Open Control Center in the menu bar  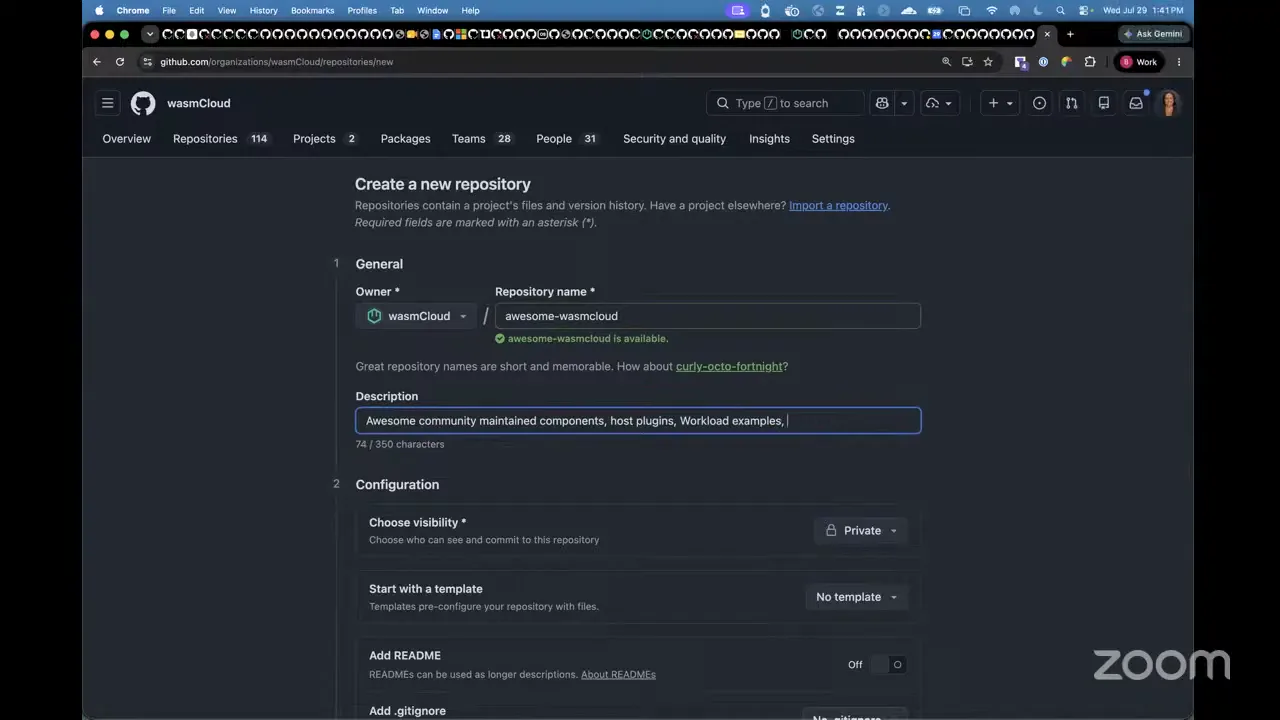(x=1084, y=10)
